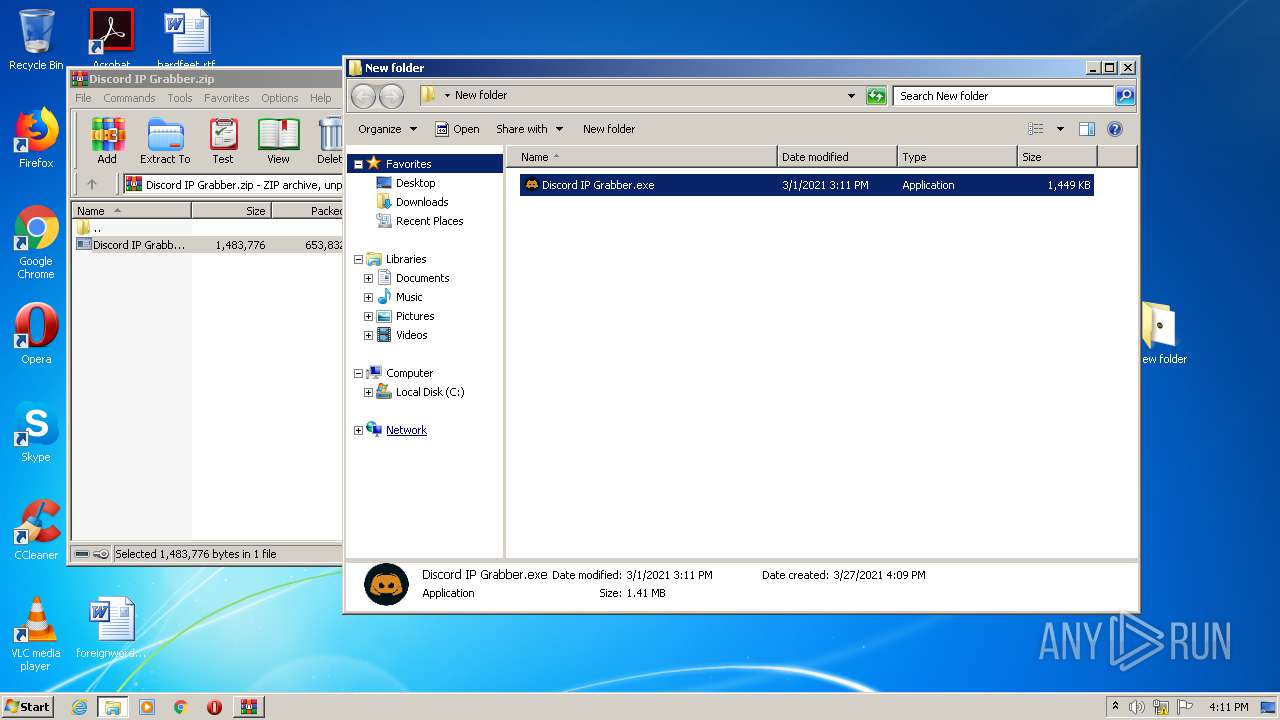Select Discord IP Grabber.exe in Explorer

click(x=806, y=185)
